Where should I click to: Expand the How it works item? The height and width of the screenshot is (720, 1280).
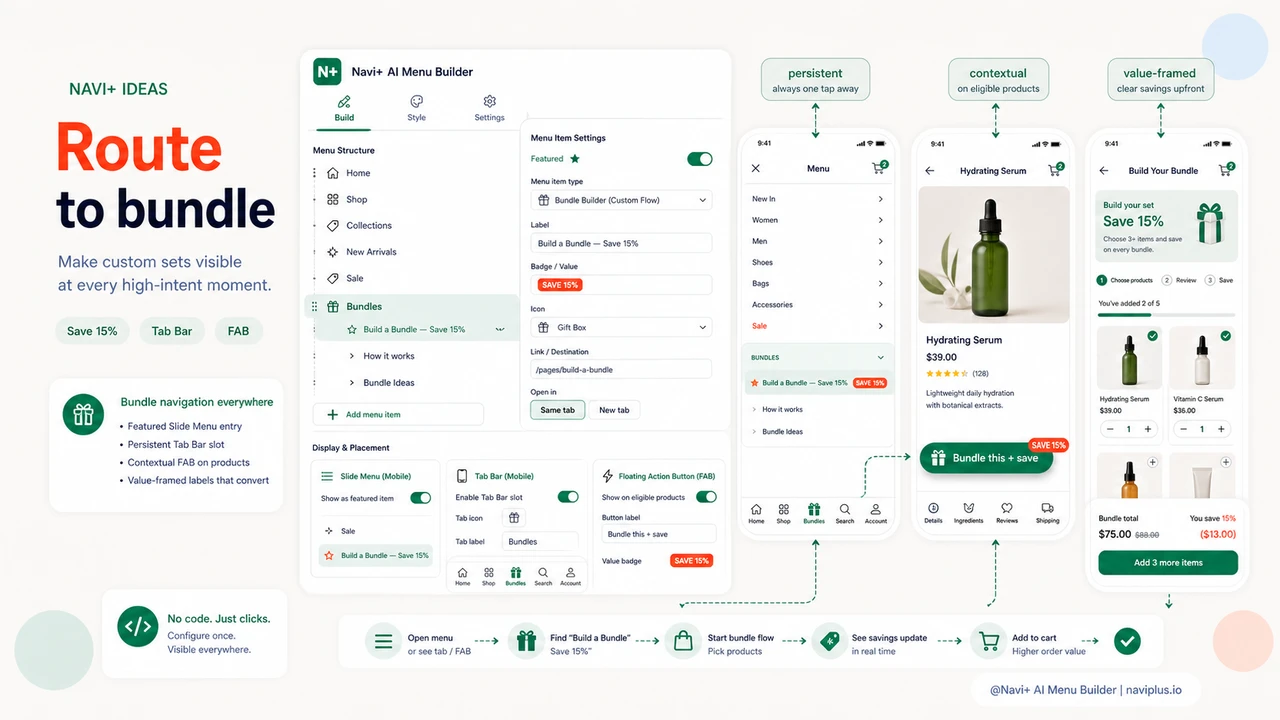(x=352, y=356)
